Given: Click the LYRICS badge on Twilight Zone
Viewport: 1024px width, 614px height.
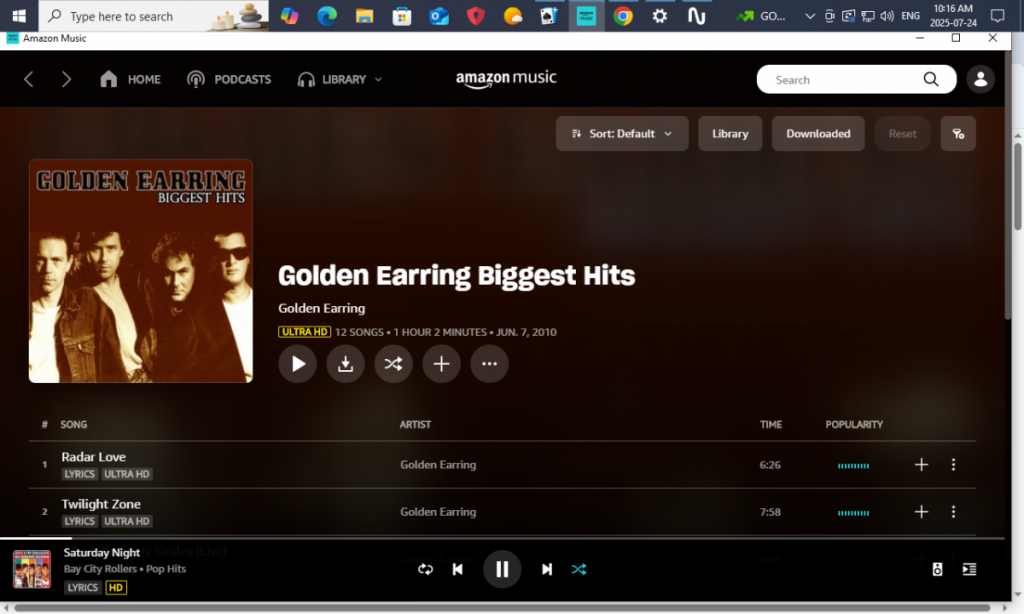Looking at the screenshot, I should pos(80,521).
